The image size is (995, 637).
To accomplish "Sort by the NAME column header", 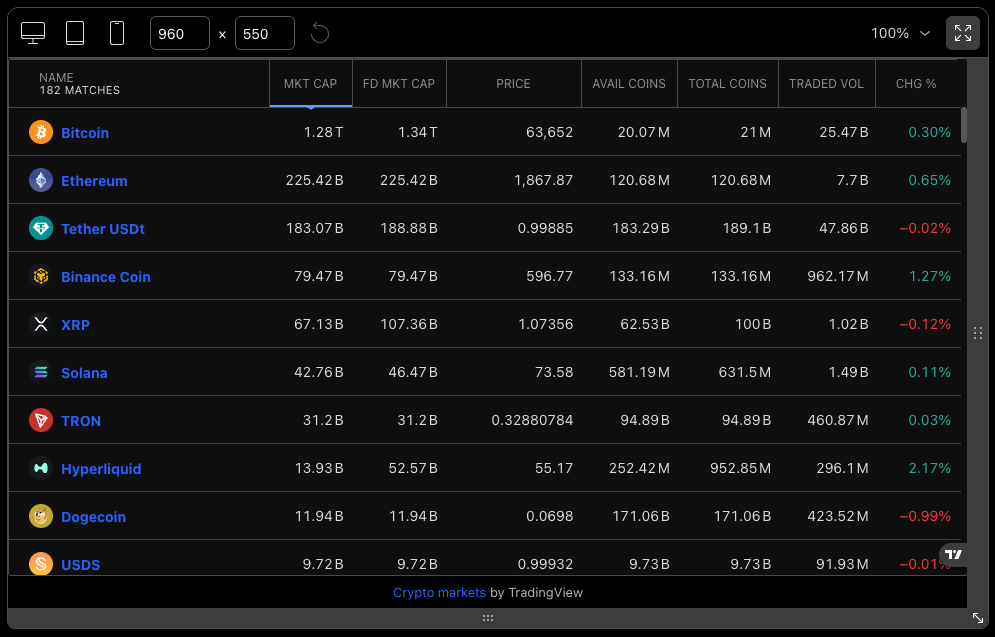I will coord(139,83).
